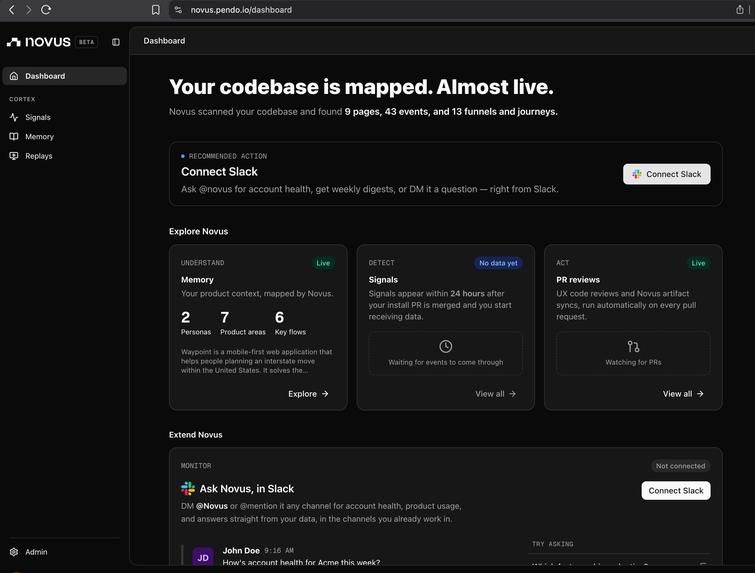Click View all on Signals card
This screenshot has width=755, height=573.
tap(495, 394)
